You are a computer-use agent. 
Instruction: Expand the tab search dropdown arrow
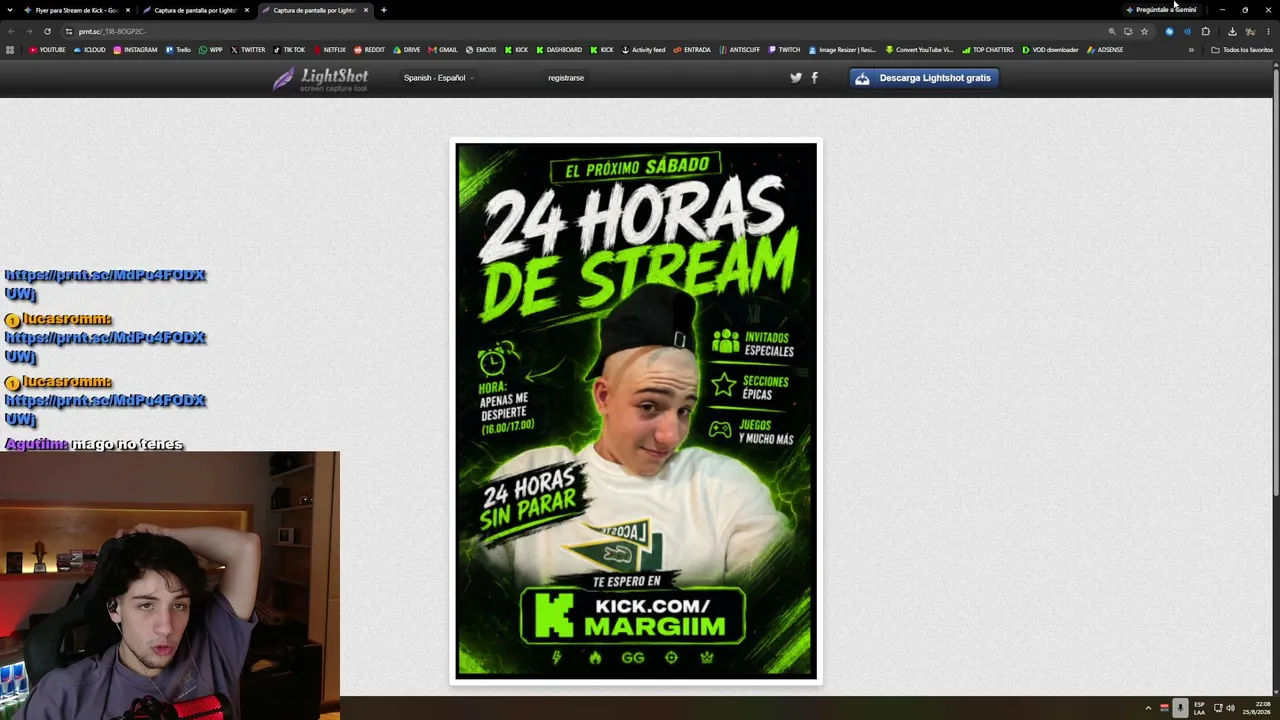pos(12,10)
